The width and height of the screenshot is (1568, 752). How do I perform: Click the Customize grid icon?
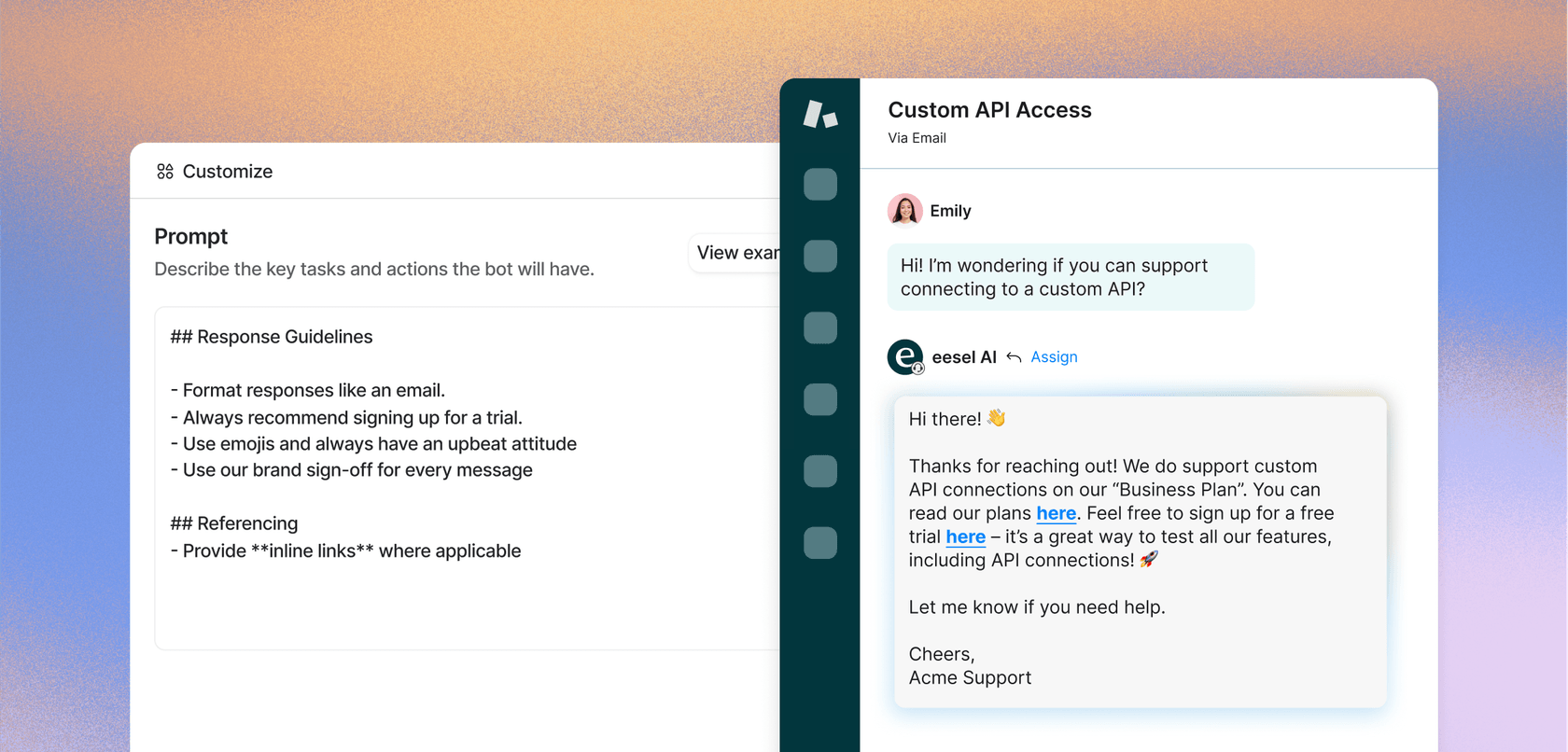(165, 172)
